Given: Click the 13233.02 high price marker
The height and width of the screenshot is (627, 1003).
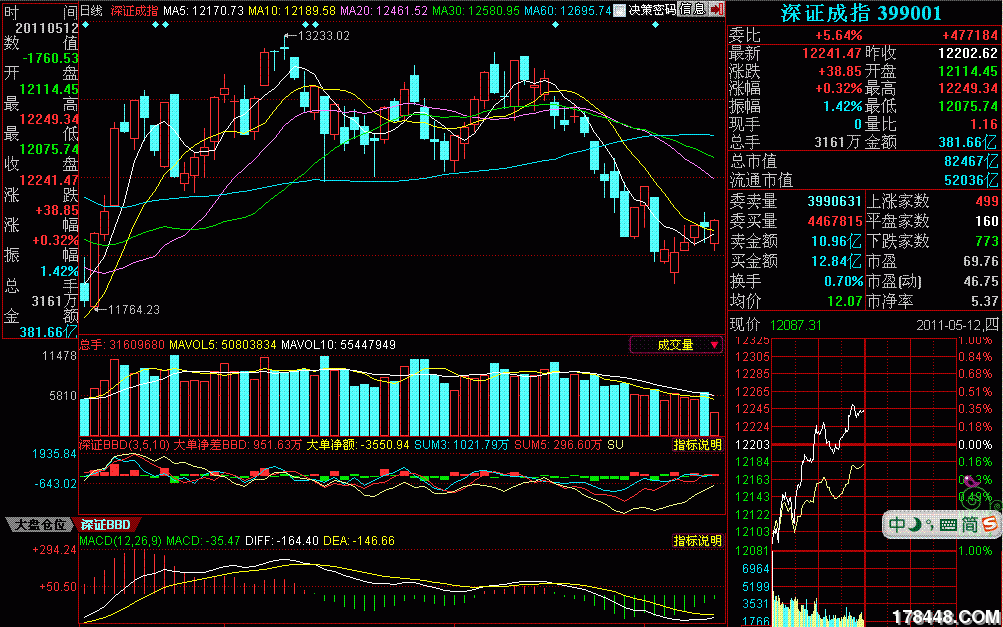Looking at the screenshot, I should 323,36.
